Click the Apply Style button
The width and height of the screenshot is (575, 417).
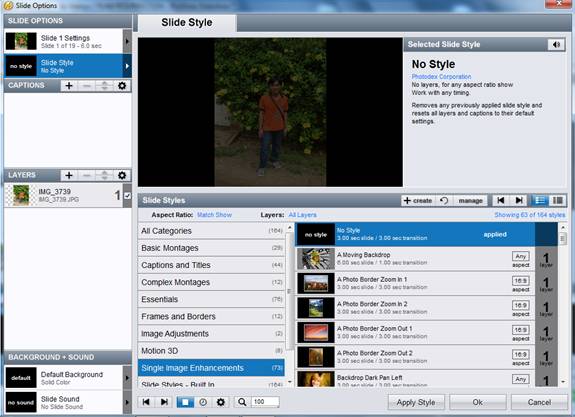(416, 402)
